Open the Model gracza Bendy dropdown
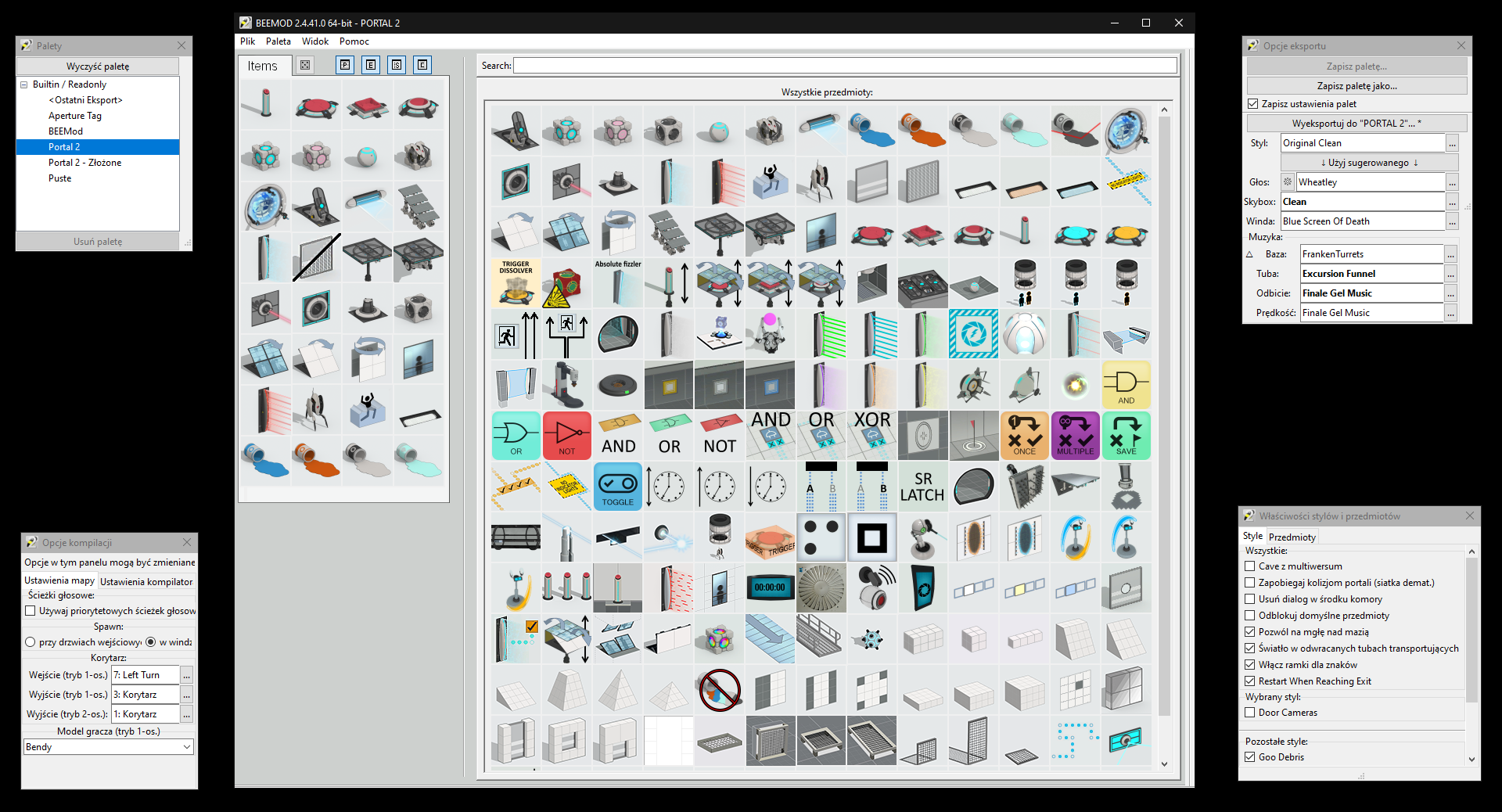 (x=109, y=747)
